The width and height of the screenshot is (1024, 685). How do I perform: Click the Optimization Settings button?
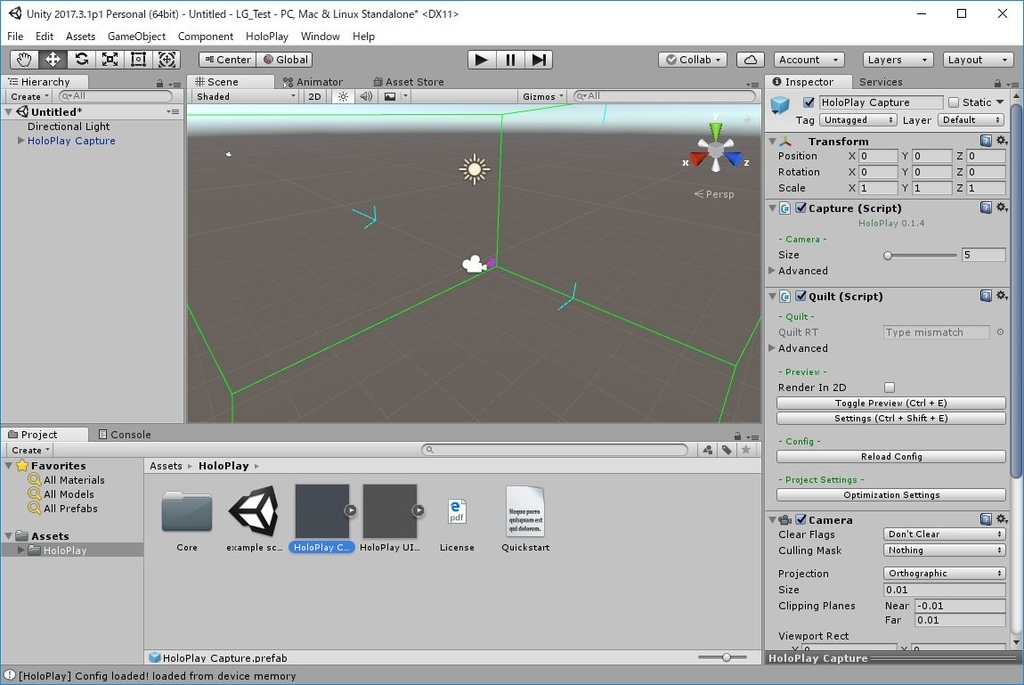point(891,495)
